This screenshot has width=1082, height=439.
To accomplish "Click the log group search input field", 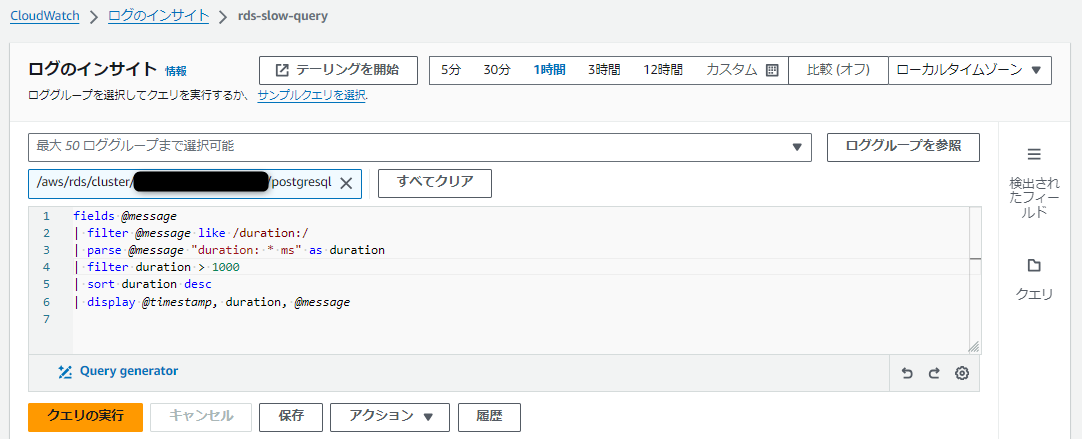I will 418,146.
